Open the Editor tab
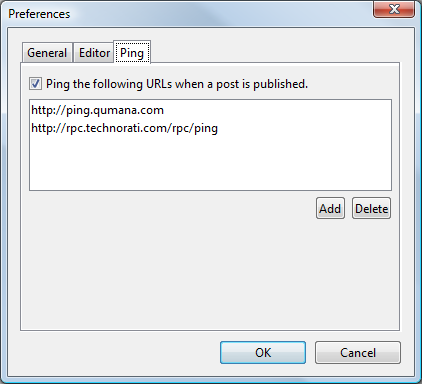The width and height of the screenshot is (422, 384). point(94,53)
